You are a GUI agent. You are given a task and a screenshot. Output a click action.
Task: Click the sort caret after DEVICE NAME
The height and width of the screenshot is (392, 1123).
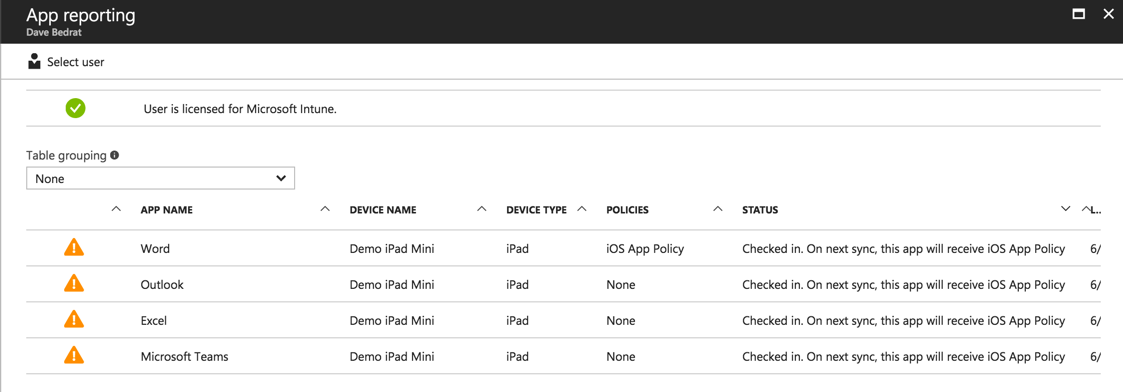tap(482, 209)
